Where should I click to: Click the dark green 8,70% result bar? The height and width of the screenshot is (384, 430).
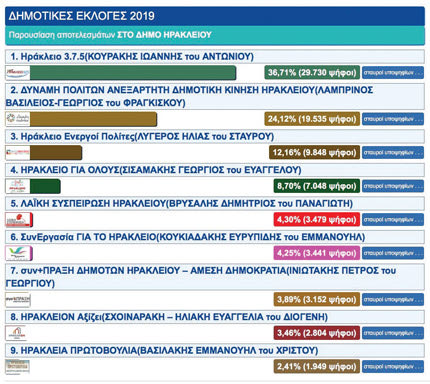click(x=45, y=186)
